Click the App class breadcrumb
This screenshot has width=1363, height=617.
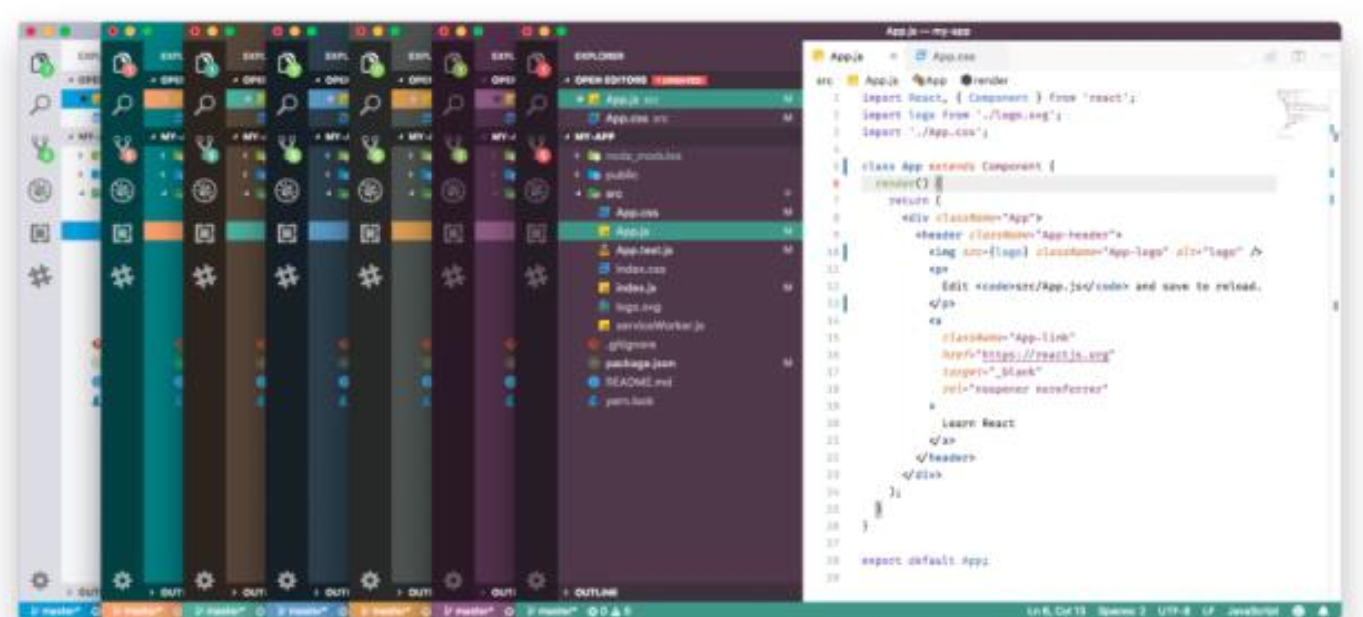click(x=928, y=80)
